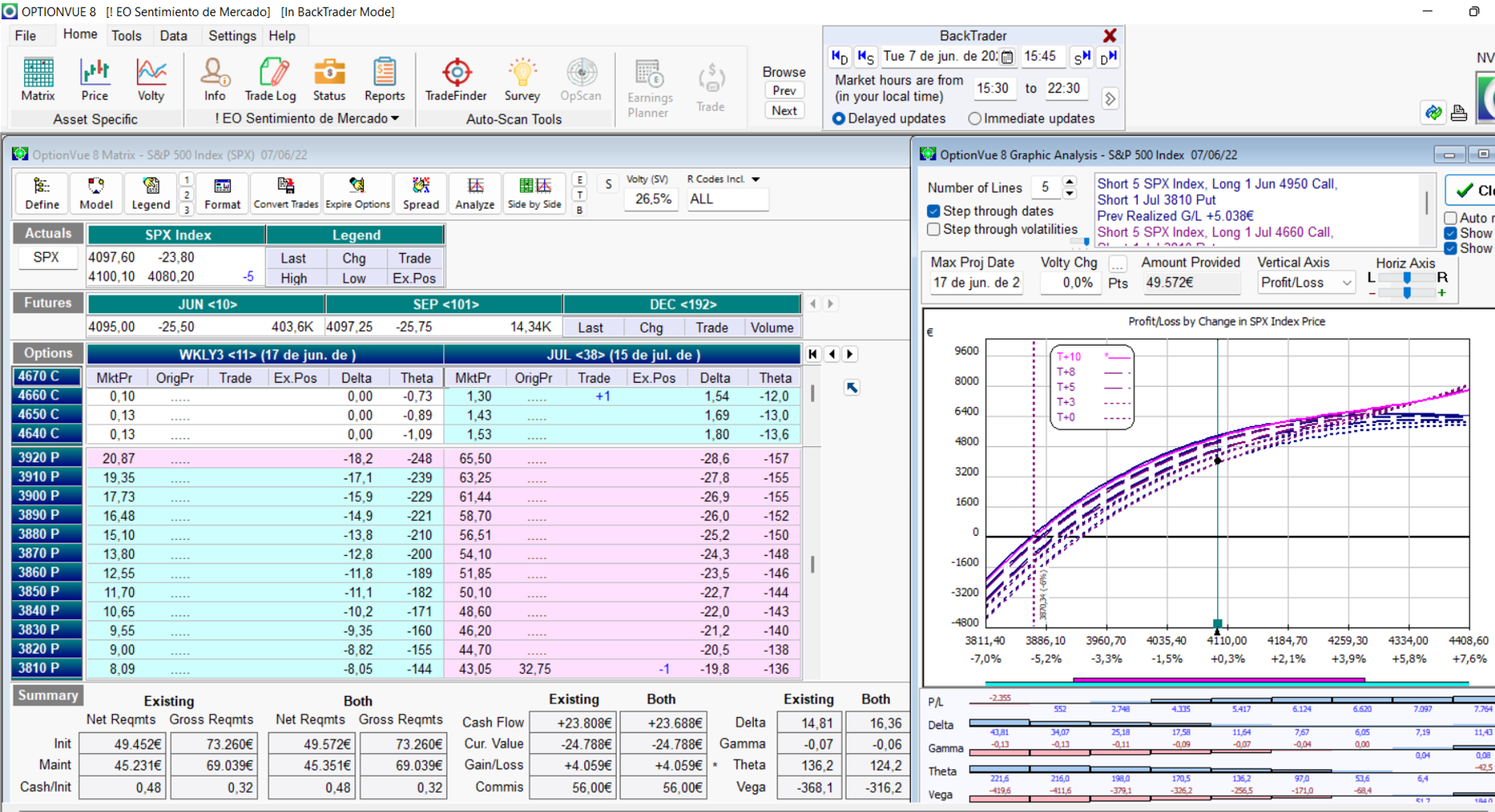Viewport: 1495px width, 812px height.
Task: Toggle the S button next to Volty
Action: pyautogui.click(x=608, y=184)
